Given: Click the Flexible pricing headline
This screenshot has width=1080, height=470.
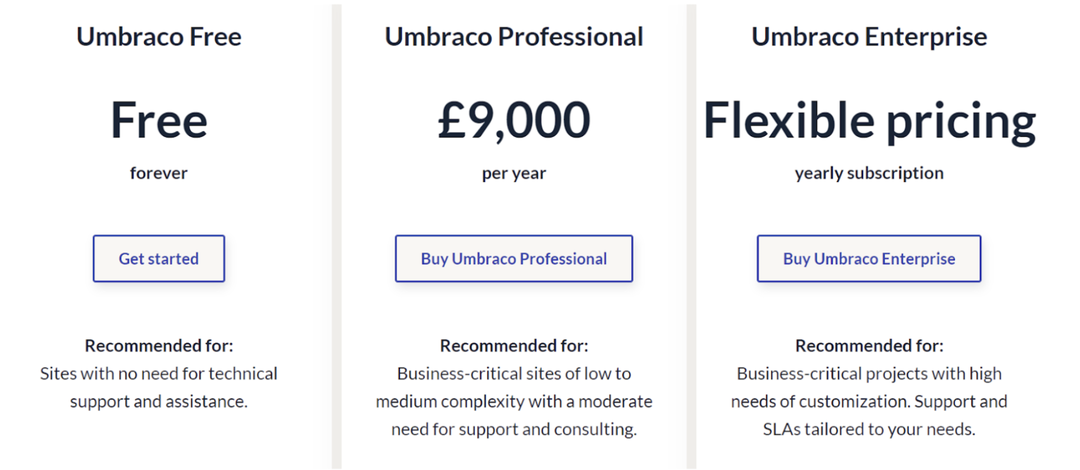Looking at the screenshot, I should (x=869, y=122).
